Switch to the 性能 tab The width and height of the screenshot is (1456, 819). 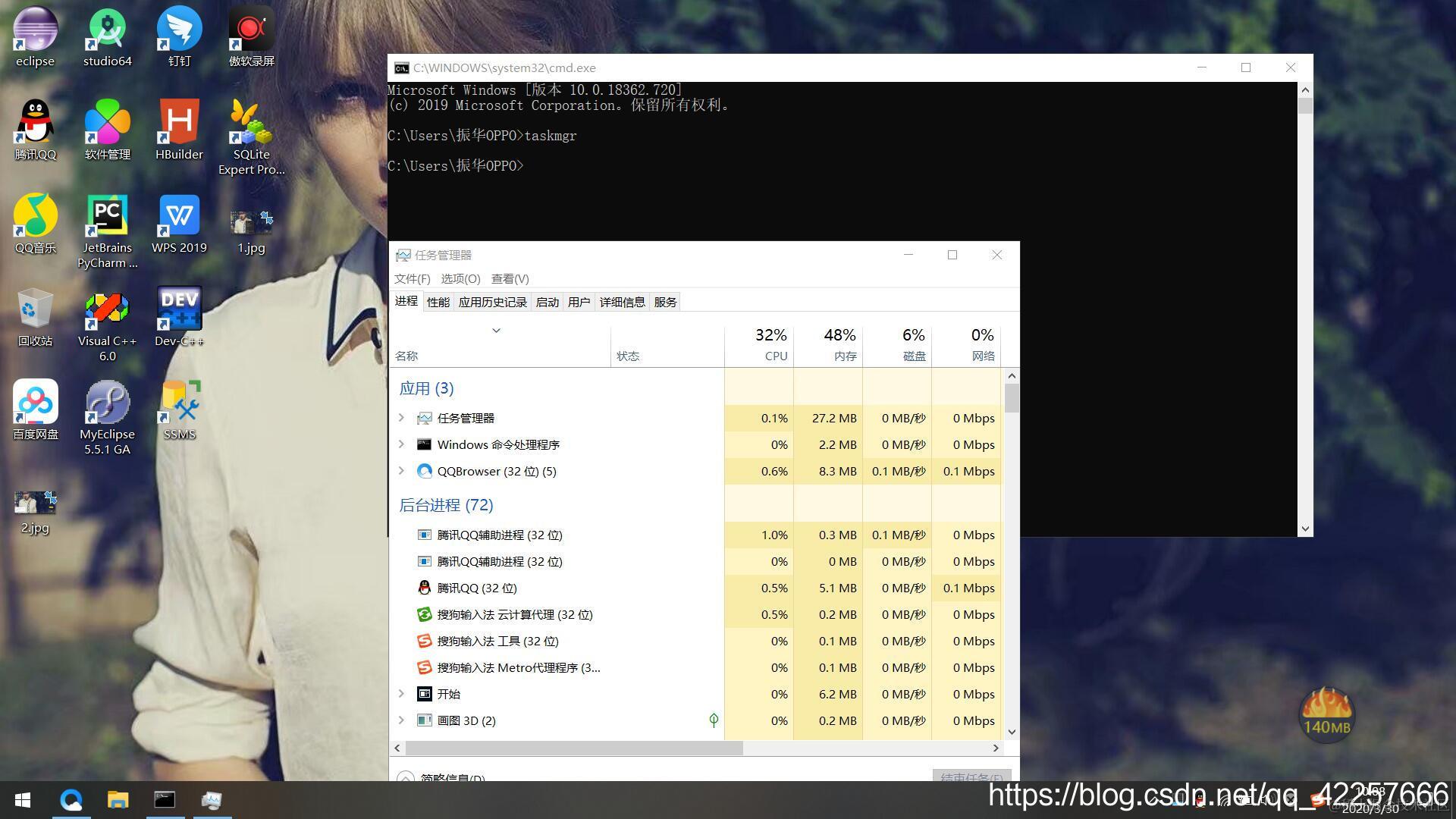tap(438, 302)
